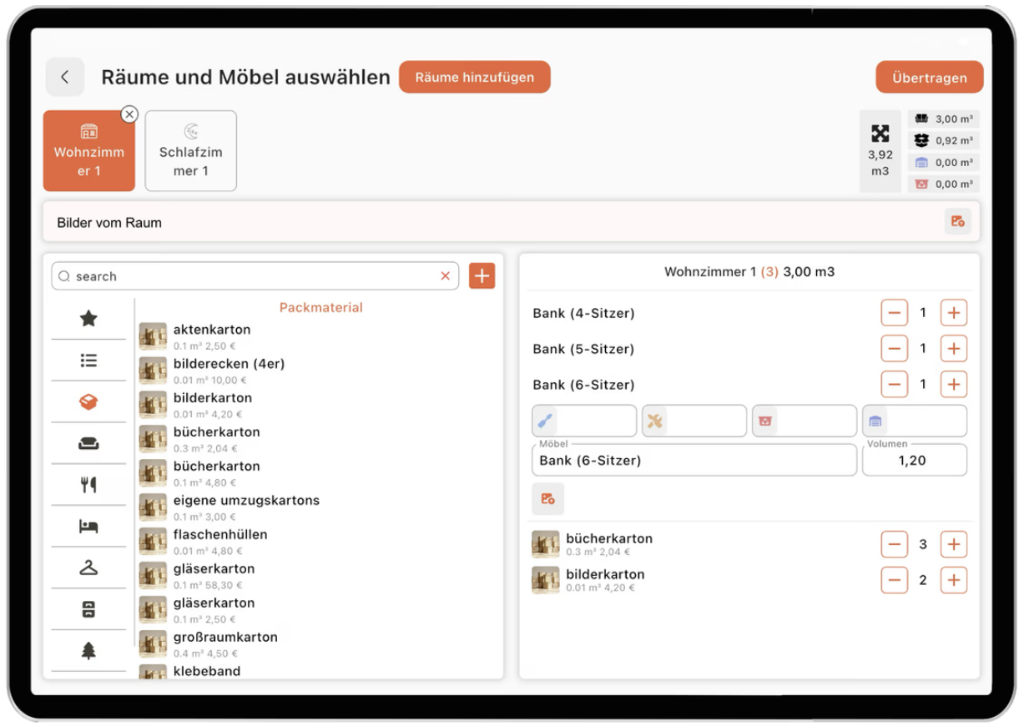Click the blue storage icon showing 0,00 m³
1024x728 pixels.
pyautogui.click(x=921, y=162)
